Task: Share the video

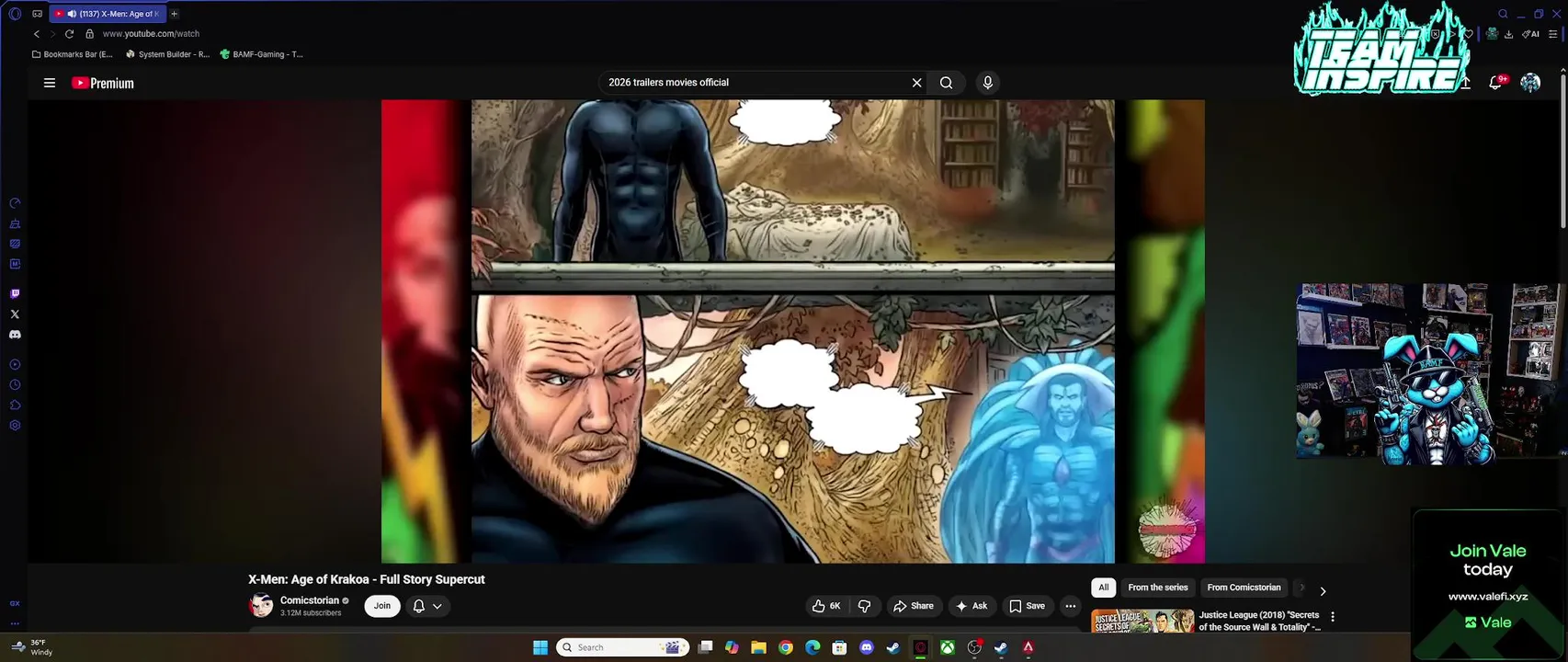Action: (913, 606)
